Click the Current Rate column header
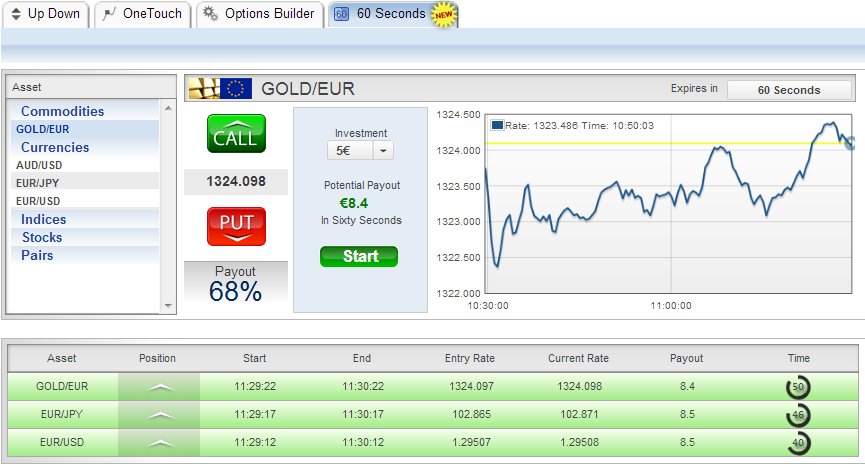Viewport: 865px width, 464px height. (578, 358)
